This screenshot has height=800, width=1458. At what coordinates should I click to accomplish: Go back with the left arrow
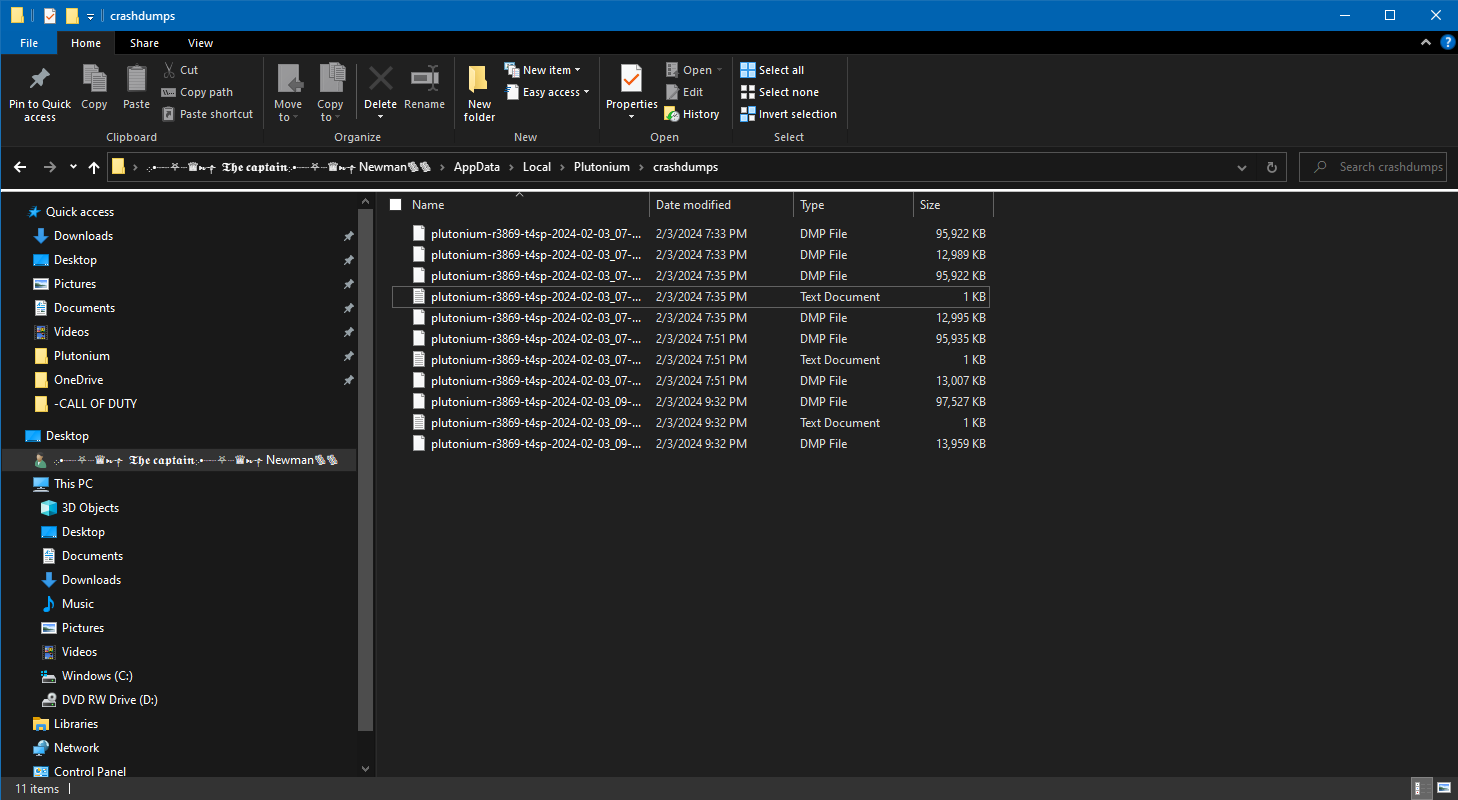click(x=20, y=167)
